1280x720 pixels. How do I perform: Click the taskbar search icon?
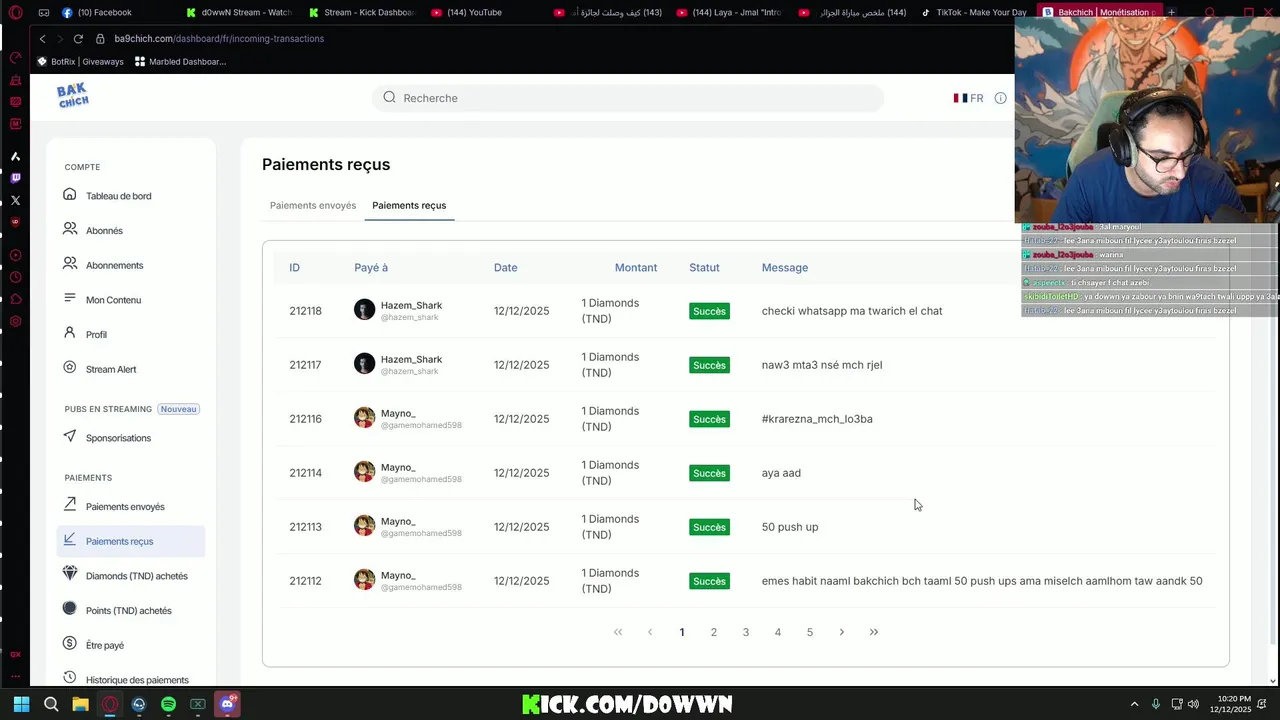pyautogui.click(x=51, y=704)
